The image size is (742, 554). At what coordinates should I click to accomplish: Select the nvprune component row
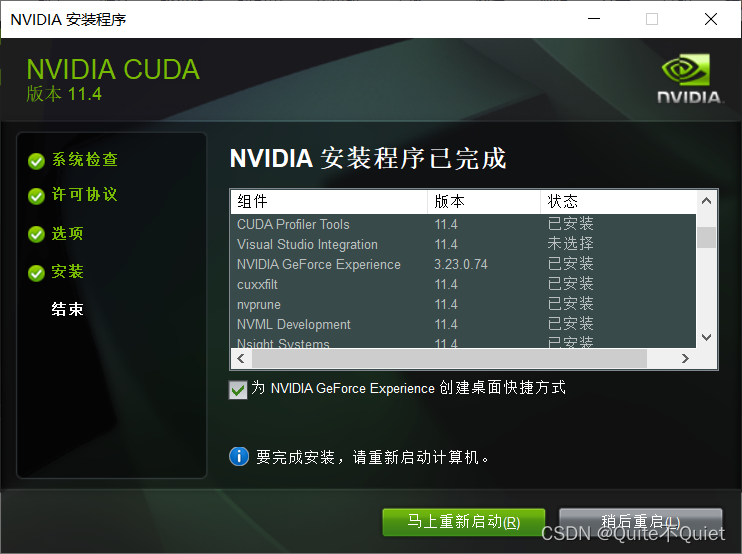[x=463, y=304]
